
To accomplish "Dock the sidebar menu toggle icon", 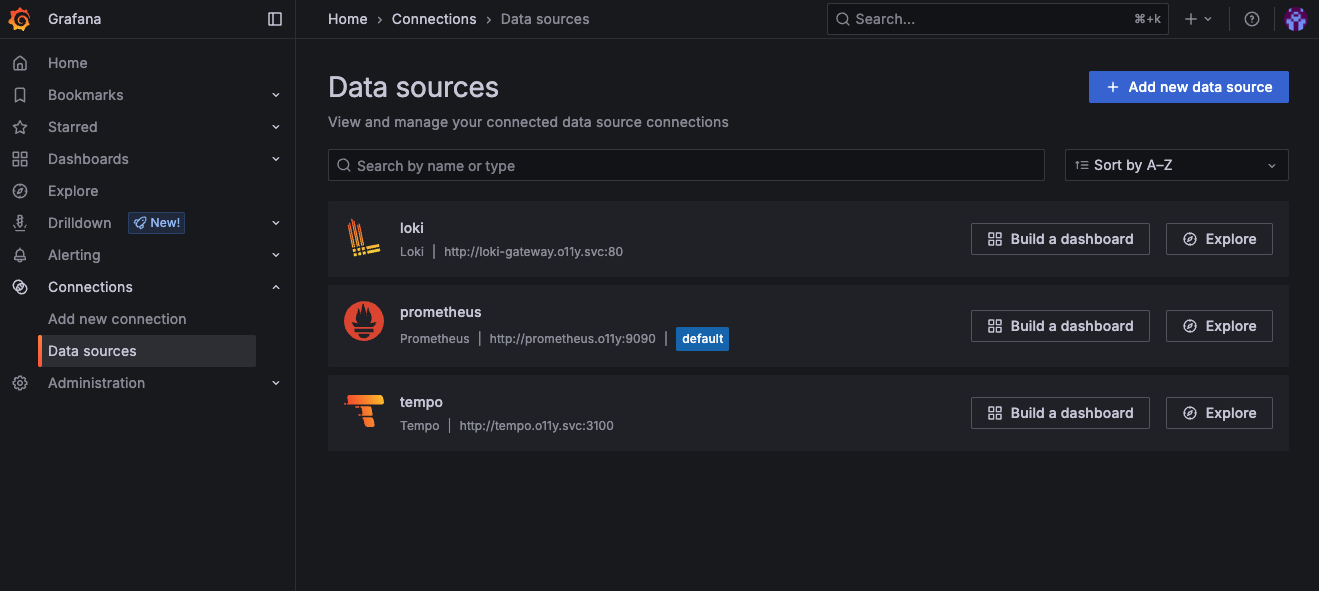I will [x=275, y=19].
